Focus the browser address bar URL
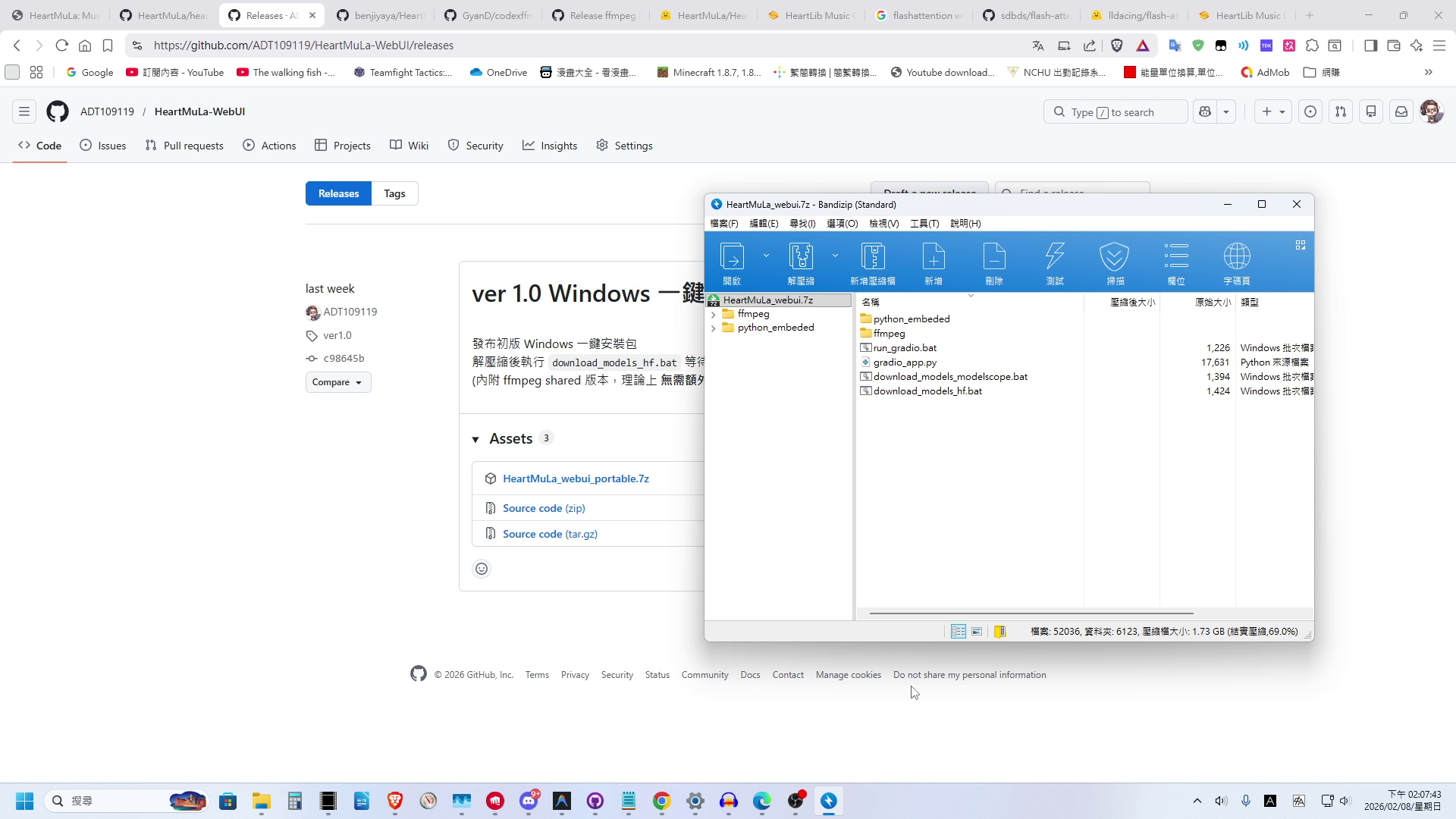The image size is (1456, 819). pos(303,45)
